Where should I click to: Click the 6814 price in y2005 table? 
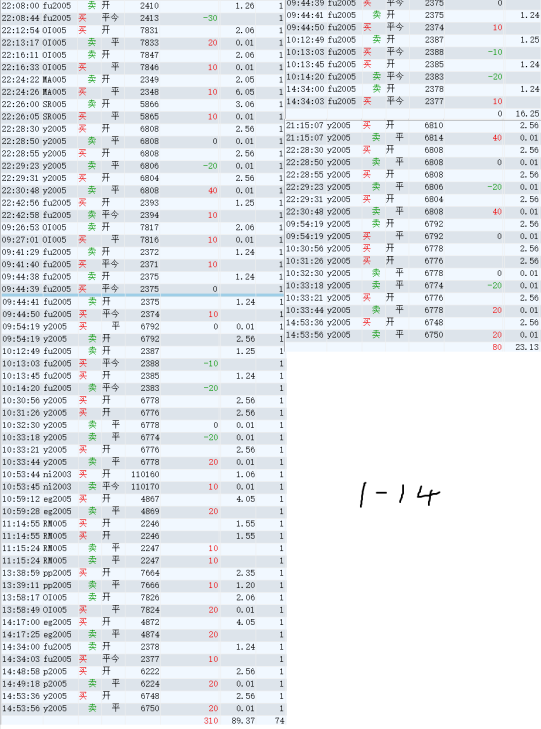click(x=434, y=138)
